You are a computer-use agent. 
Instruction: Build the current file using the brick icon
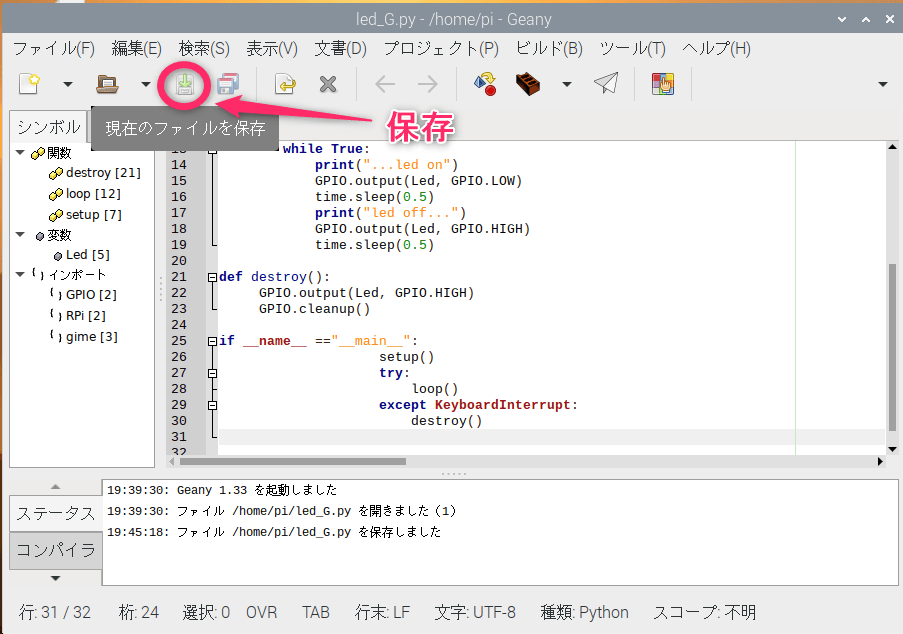tap(528, 84)
